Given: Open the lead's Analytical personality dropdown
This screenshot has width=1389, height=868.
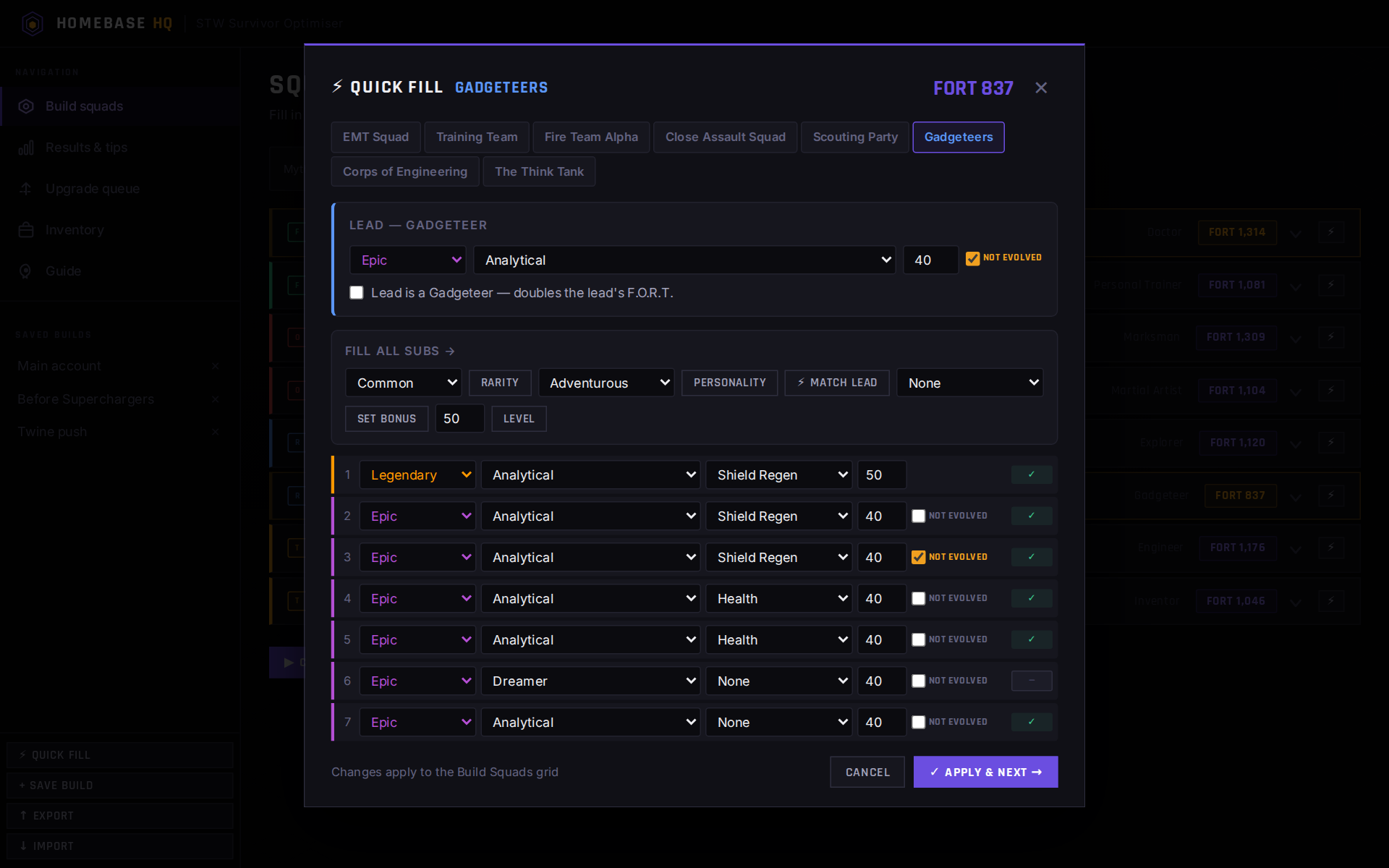Looking at the screenshot, I should click(x=684, y=260).
